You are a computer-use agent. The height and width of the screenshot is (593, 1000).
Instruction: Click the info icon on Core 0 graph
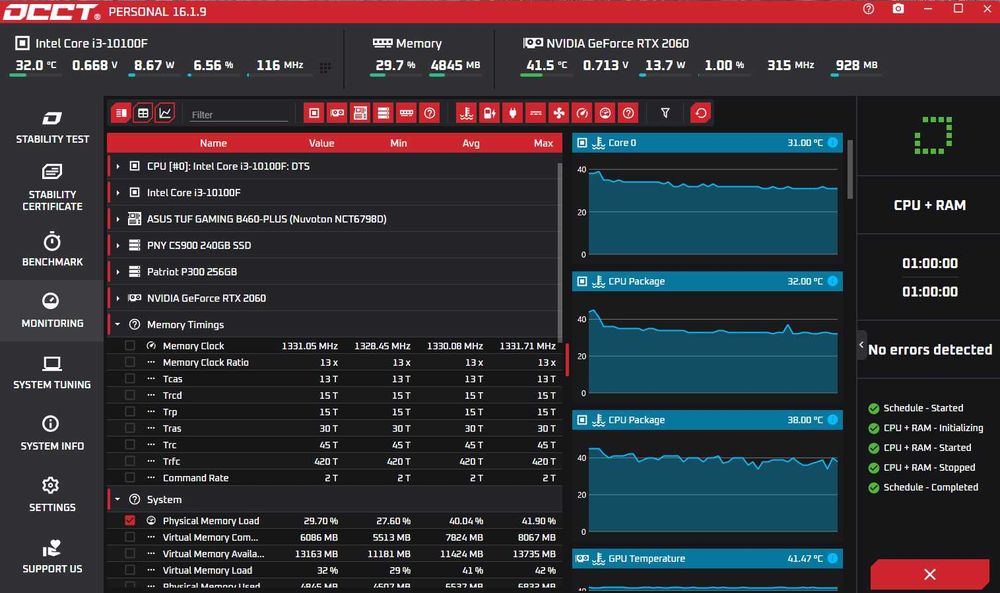(x=832, y=143)
